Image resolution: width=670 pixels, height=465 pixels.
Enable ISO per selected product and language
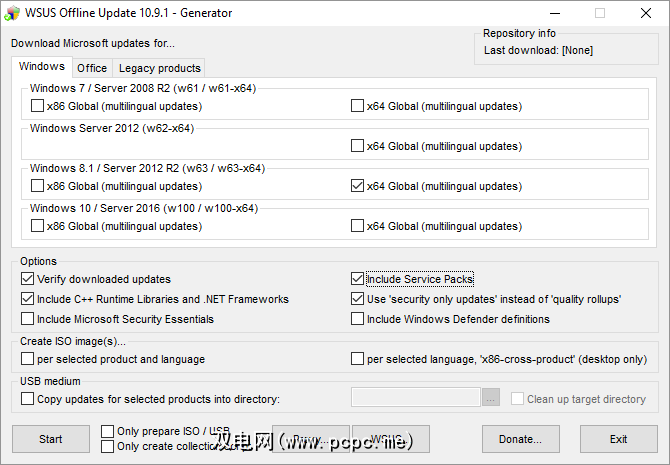tap(28, 359)
